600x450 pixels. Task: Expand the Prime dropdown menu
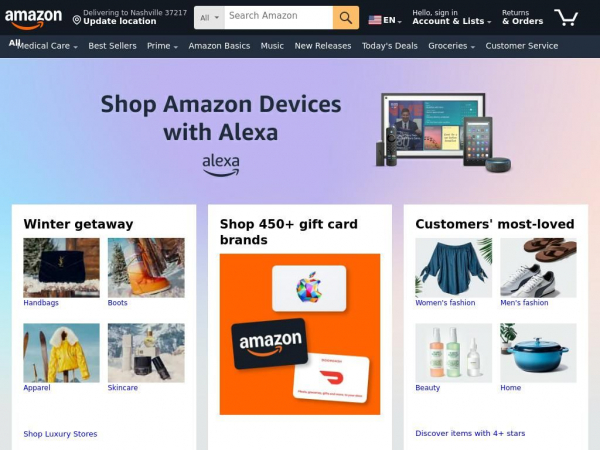[162, 46]
